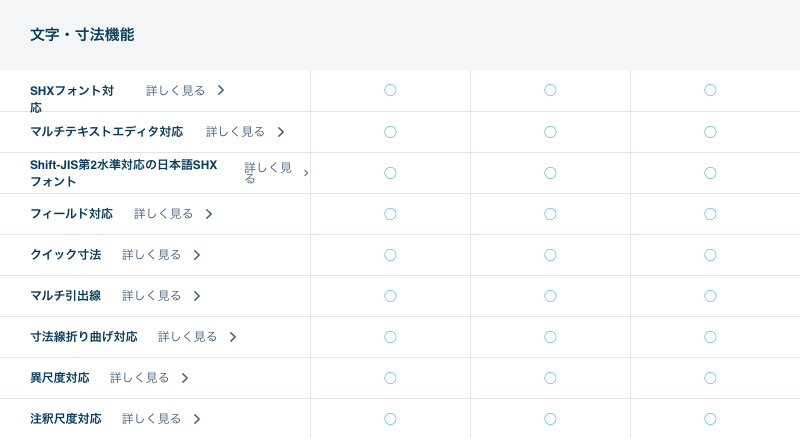Open 詳しく見る link for クイック寸法

[152, 255]
